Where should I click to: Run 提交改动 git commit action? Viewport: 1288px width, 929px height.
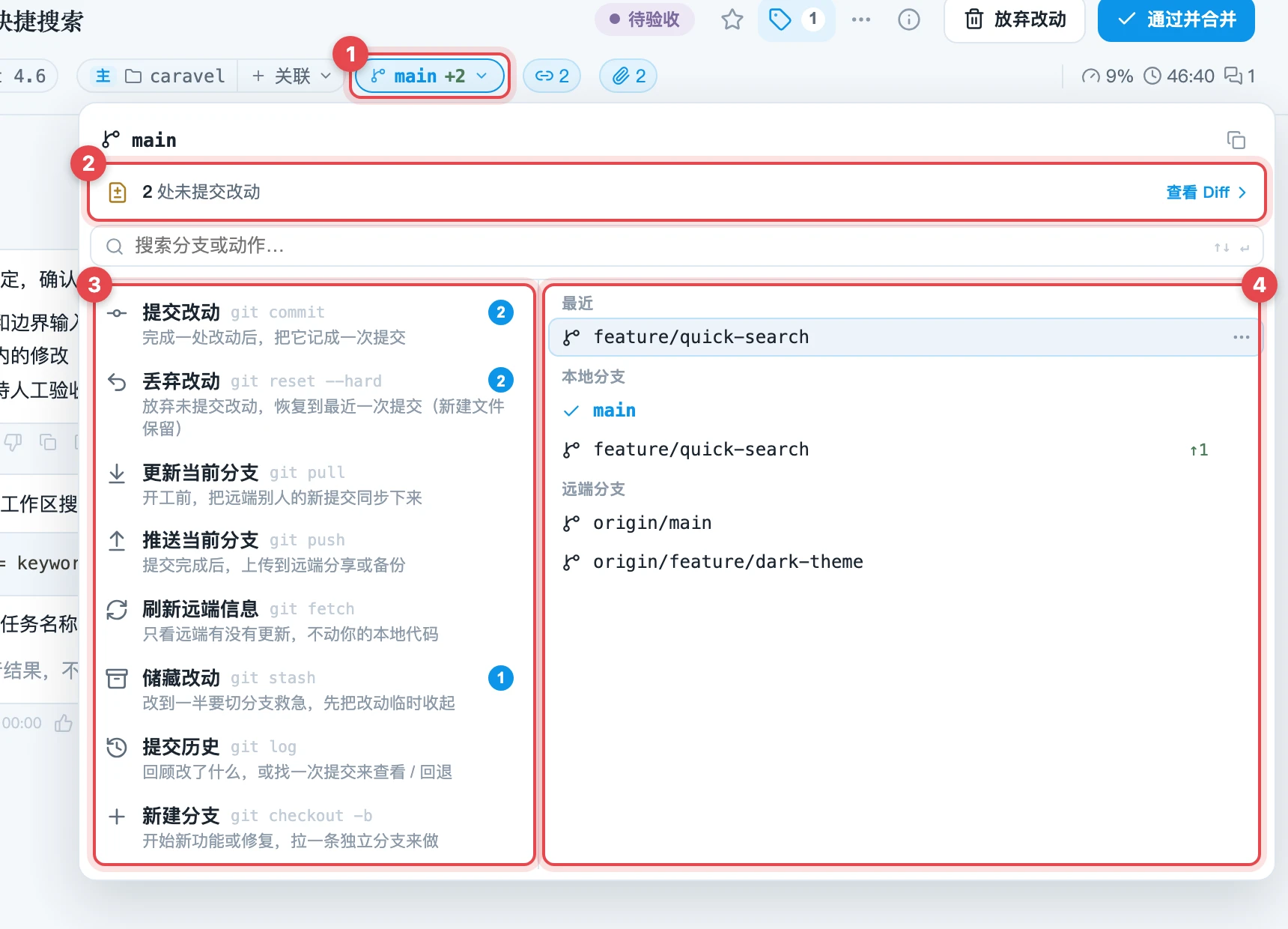click(x=313, y=324)
